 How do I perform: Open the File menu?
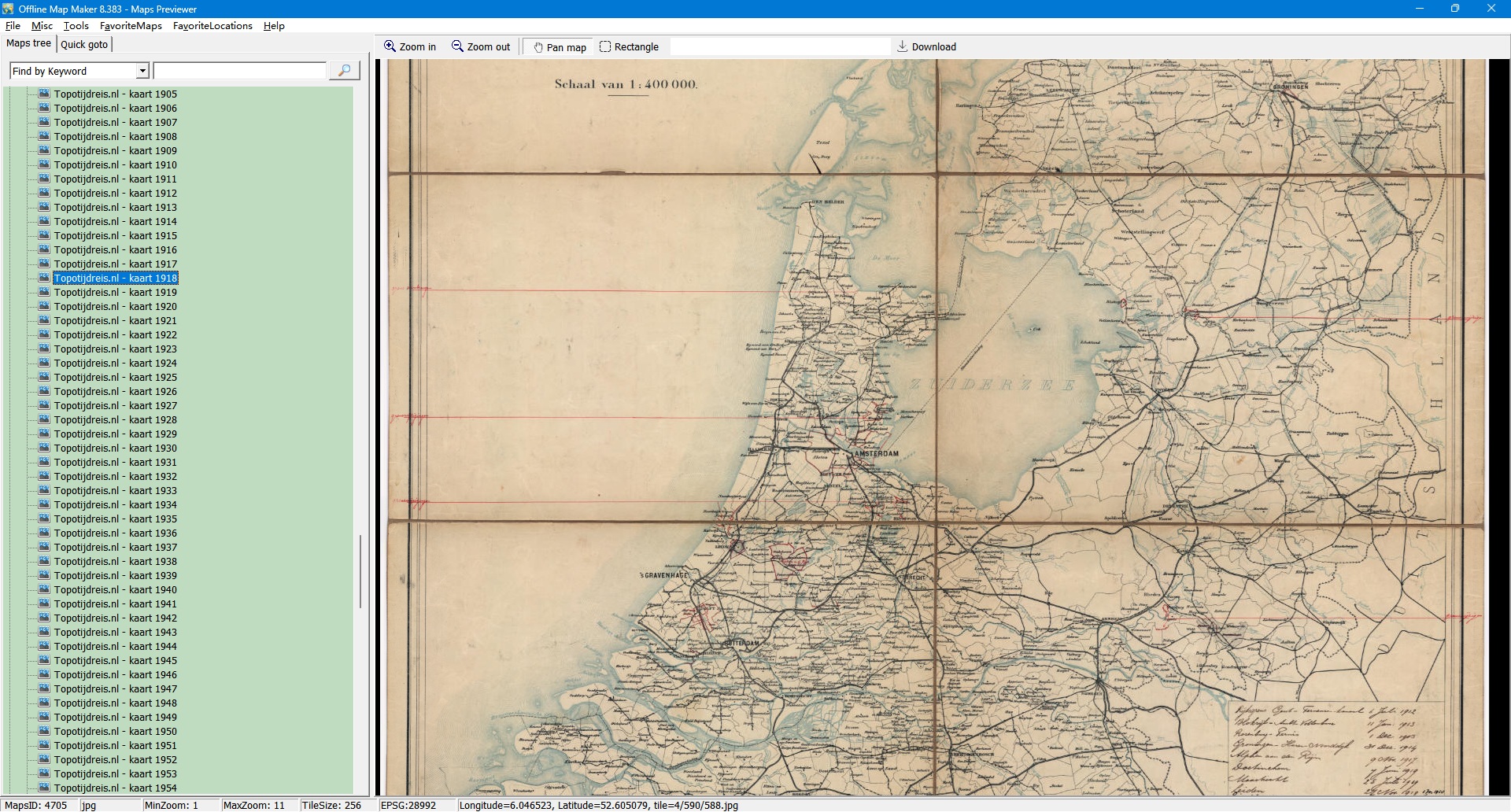(x=13, y=26)
